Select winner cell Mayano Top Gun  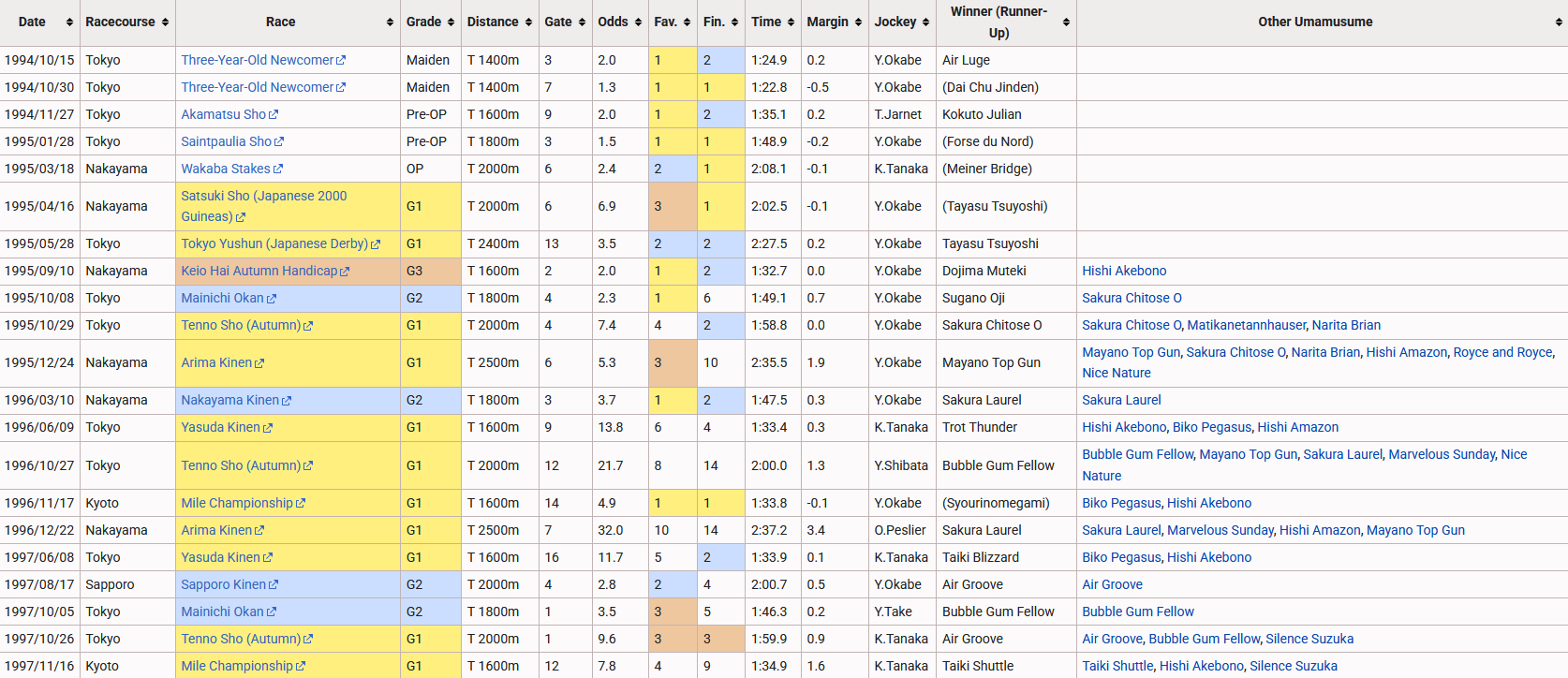tap(1007, 362)
